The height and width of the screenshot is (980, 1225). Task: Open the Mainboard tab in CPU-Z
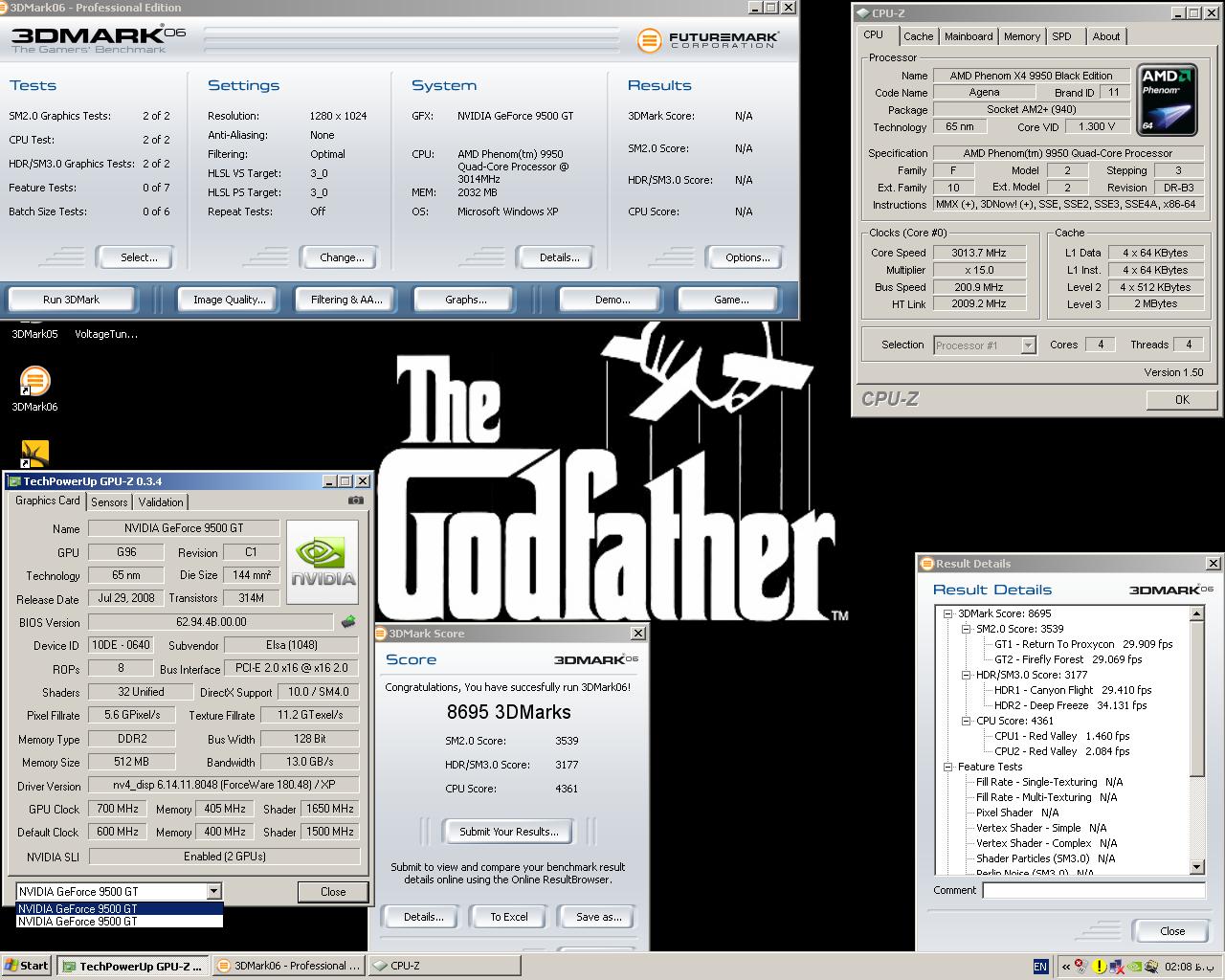[x=969, y=36]
